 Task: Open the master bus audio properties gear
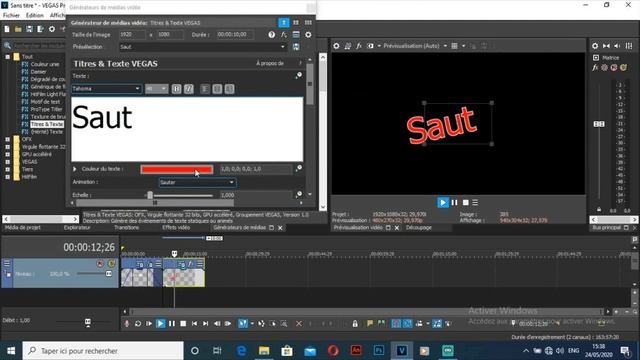(595, 46)
